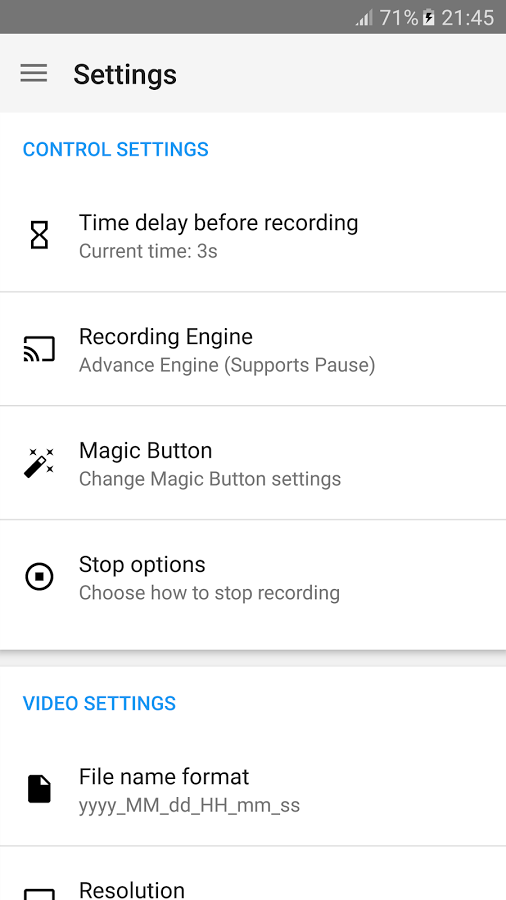Tap the circular stop options icon
This screenshot has width=506, height=900.
coord(39,577)
